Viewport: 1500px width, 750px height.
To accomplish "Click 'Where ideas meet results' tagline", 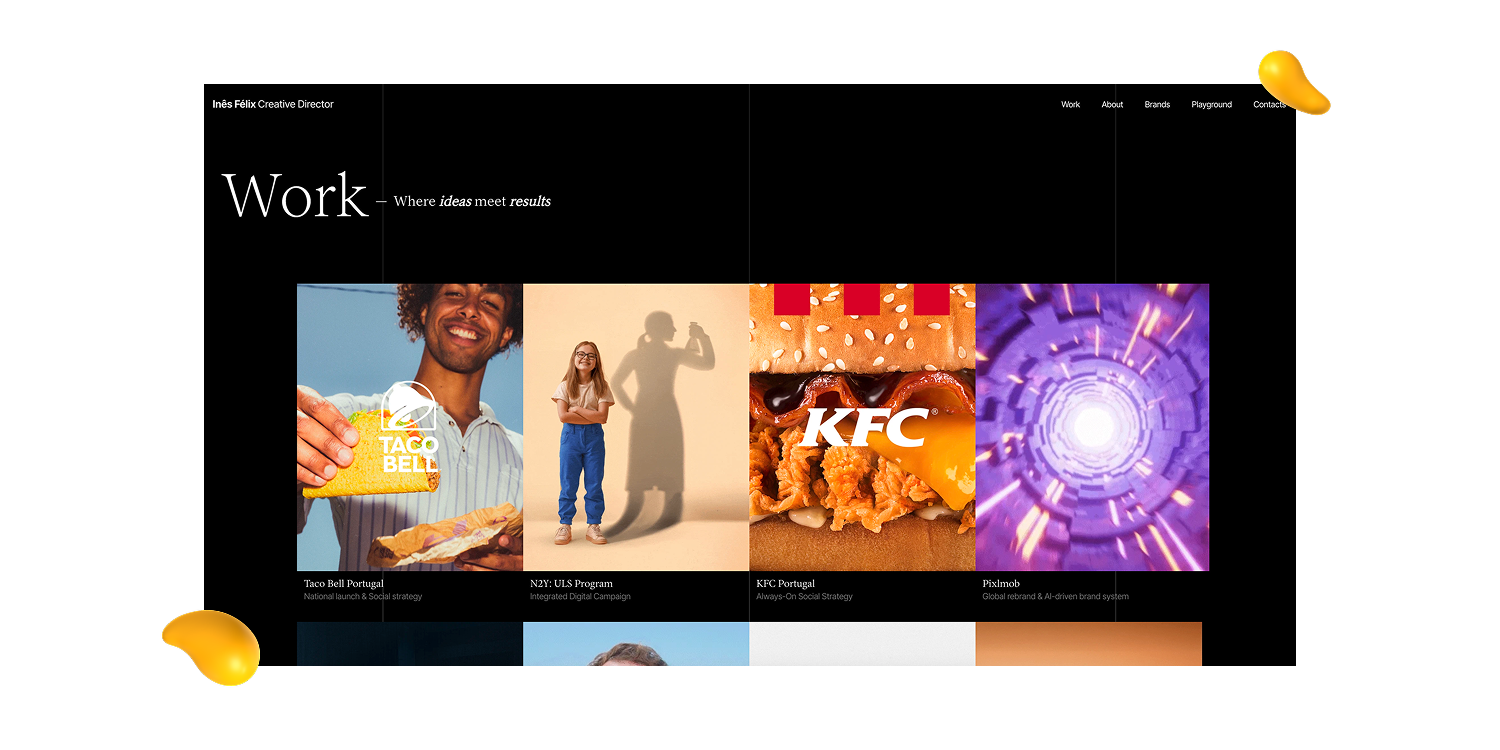I will tap(472, 201).
